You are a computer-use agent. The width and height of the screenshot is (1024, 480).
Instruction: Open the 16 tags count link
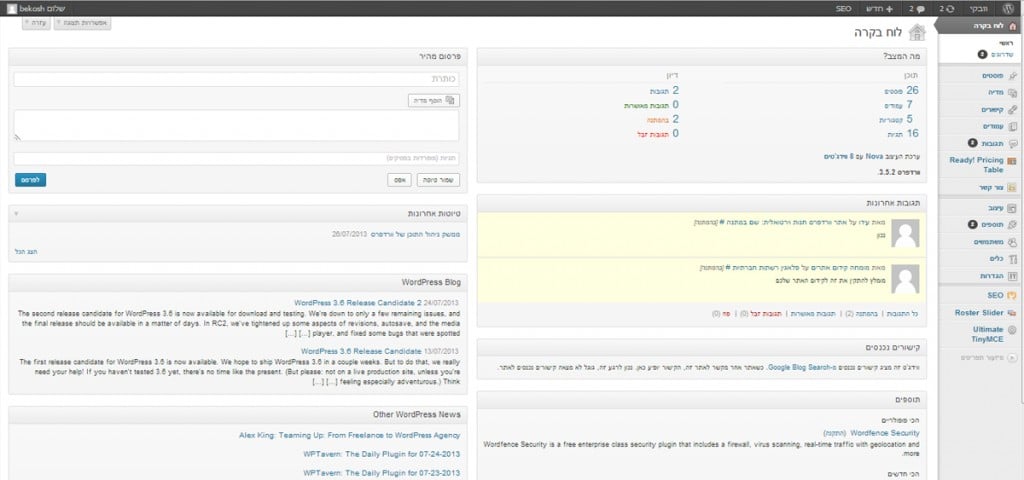pos(912,133)
